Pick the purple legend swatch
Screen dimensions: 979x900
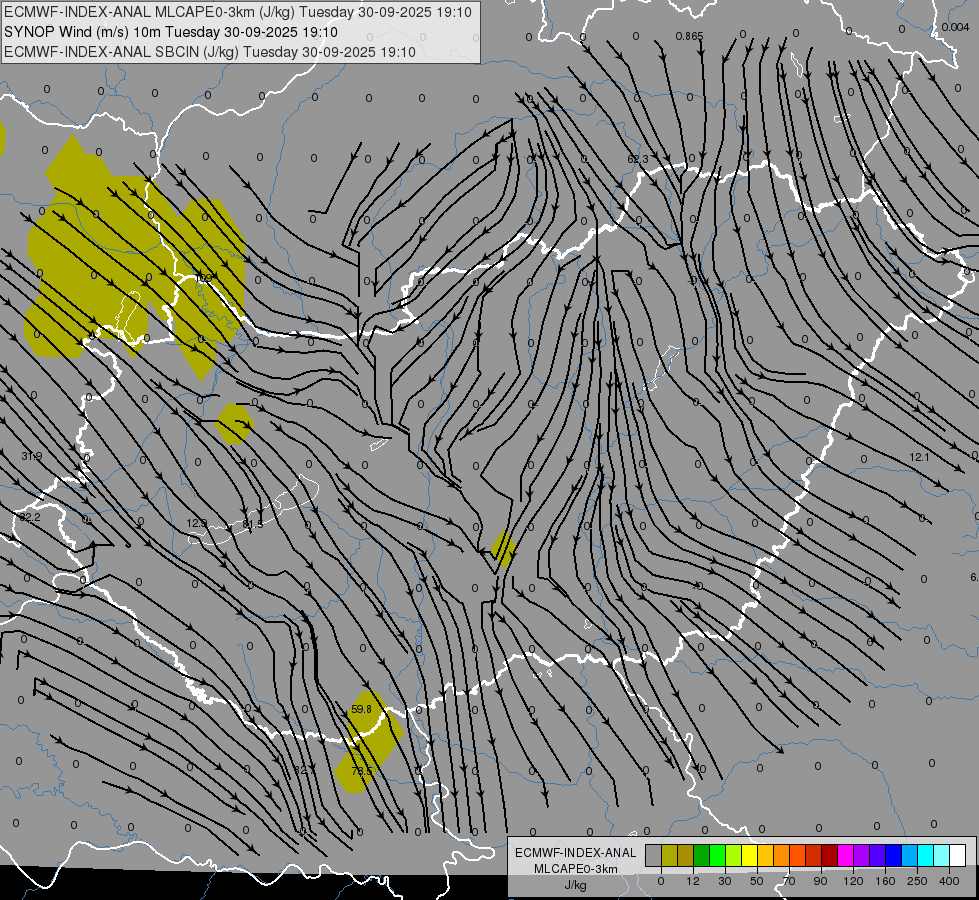pos(862,856)
